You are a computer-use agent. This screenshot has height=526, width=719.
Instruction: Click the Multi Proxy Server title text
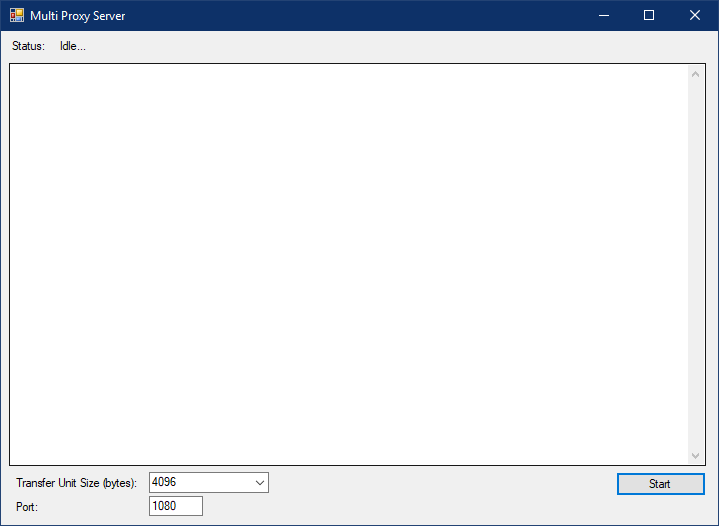(x=78, y=16)
